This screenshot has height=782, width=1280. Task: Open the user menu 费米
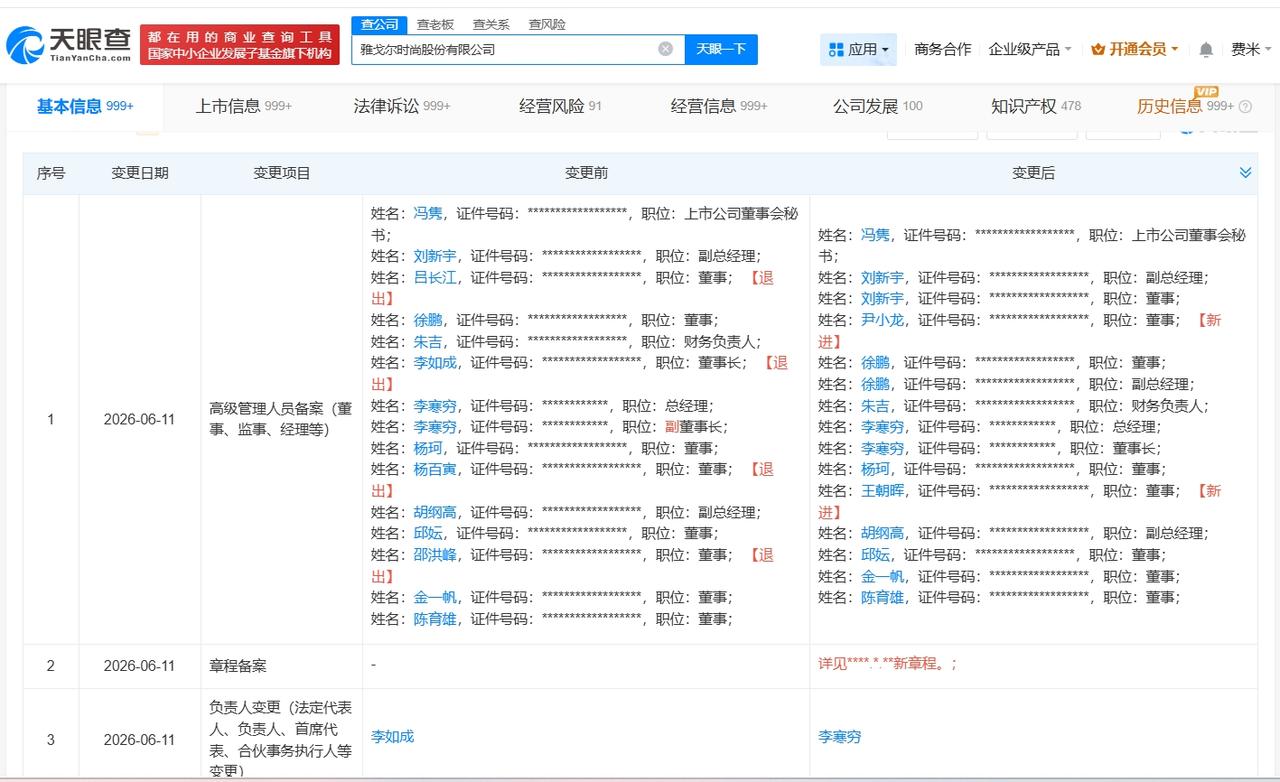[x=1251, y=49]
